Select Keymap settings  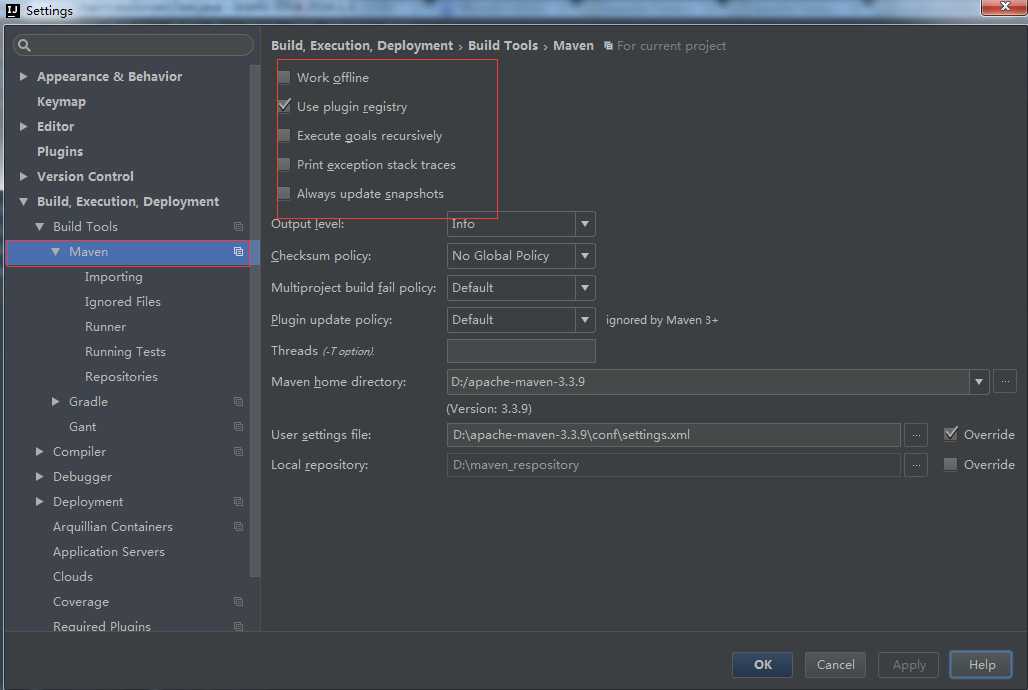[61, 102]
